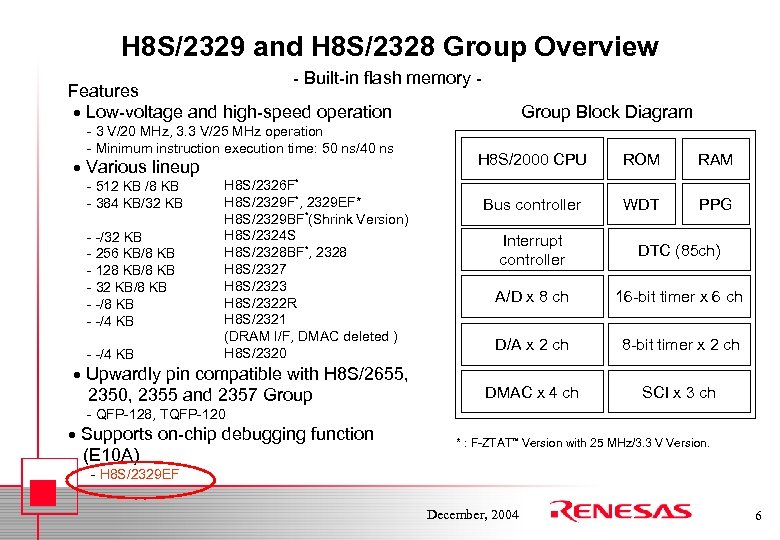Select the RAM block in diagram

[x=715, y=159]
